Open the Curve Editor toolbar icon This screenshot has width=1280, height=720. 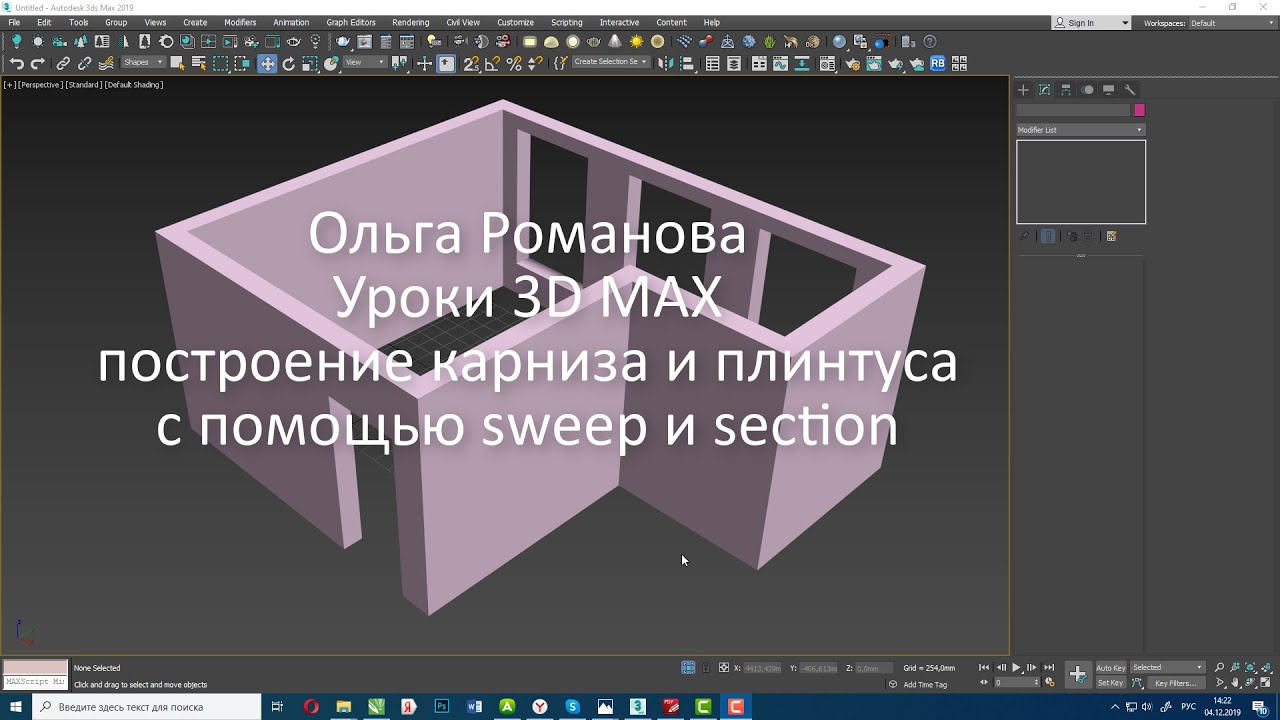pos(780,63)
